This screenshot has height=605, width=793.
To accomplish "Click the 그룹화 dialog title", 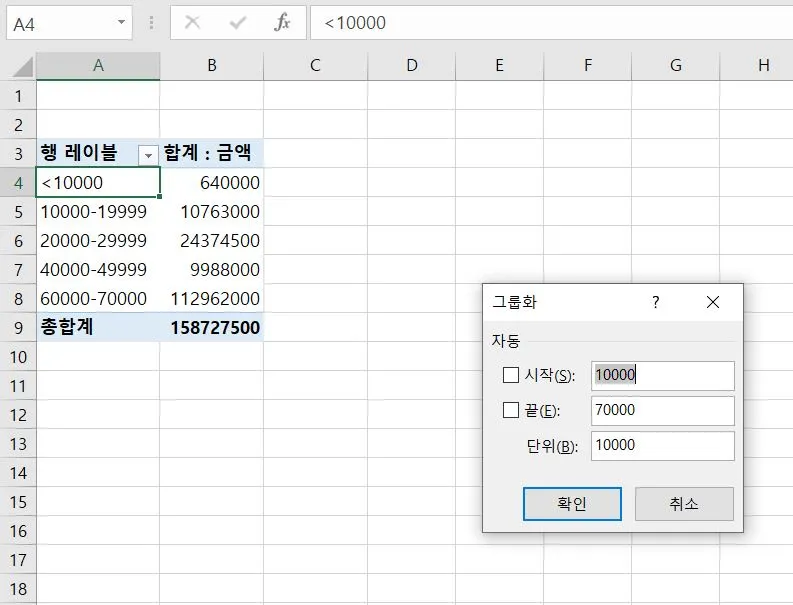I will pos(514,302).
